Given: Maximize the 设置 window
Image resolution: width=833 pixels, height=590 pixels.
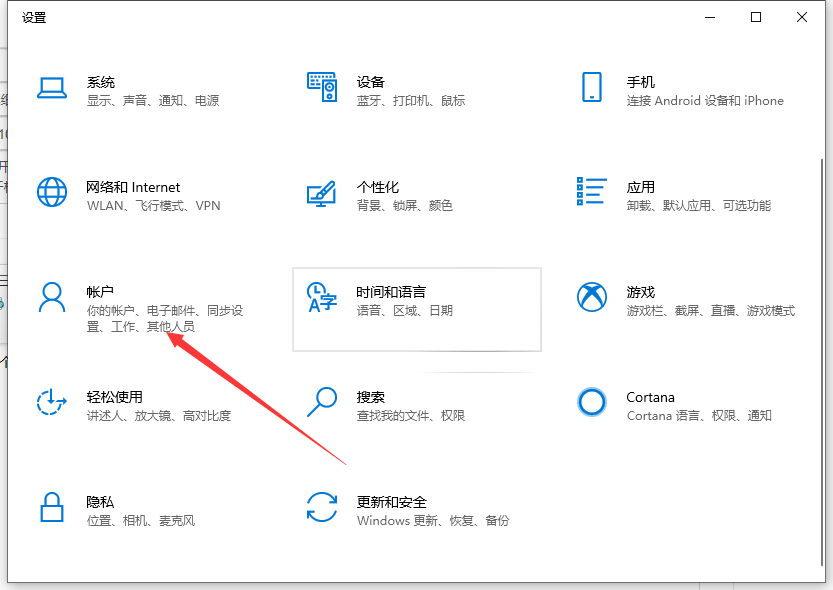Looking at the screenshot, I should click(x=756, y=17).
